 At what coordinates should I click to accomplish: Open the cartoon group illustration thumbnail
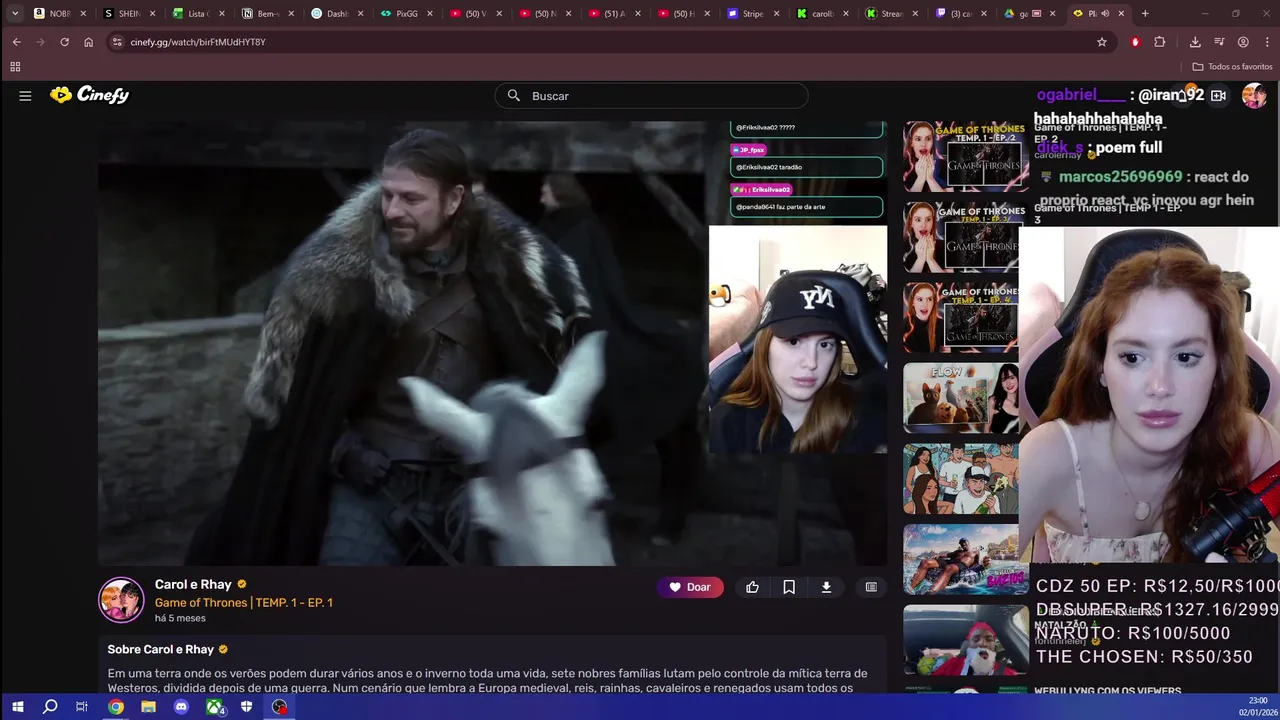pyautogui.click(x=961, y=479)
